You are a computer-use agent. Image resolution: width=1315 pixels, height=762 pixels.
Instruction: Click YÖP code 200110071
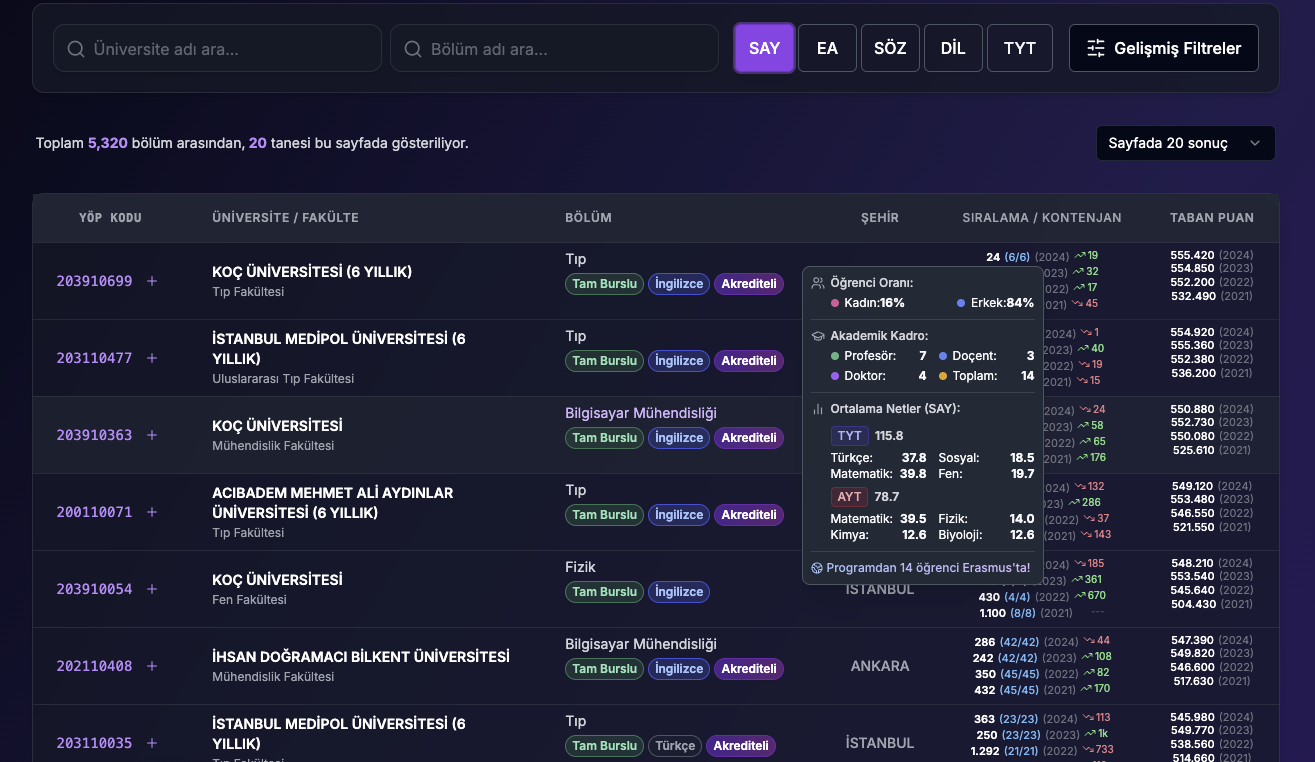click(x=94, y=512)
